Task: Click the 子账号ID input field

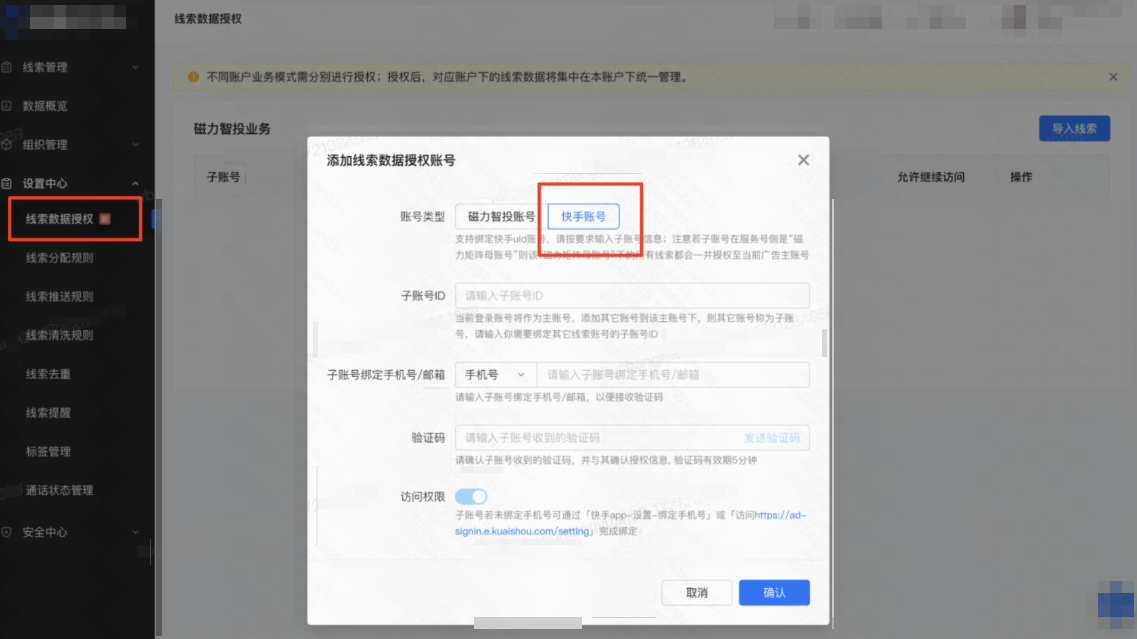Action: [x=630, y=295]
